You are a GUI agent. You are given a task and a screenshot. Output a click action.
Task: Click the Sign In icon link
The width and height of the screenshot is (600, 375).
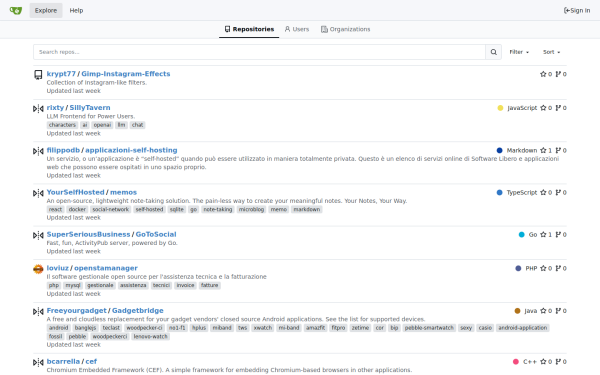point(577,10)
